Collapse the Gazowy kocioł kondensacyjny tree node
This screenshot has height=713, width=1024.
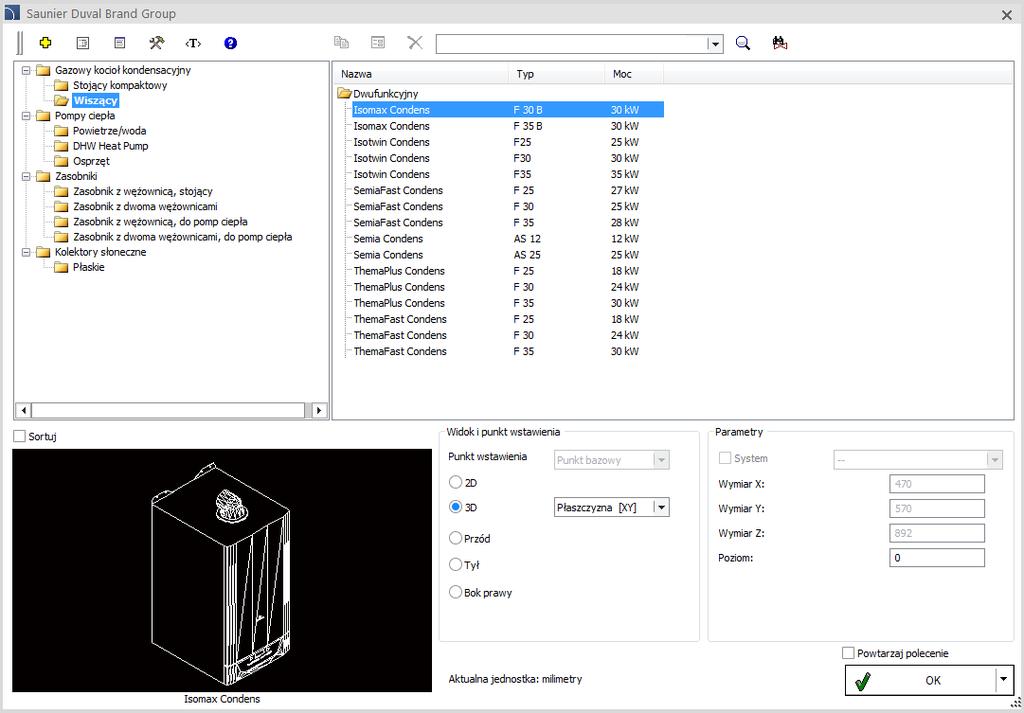pyautogui.click(x=26, y=71)
